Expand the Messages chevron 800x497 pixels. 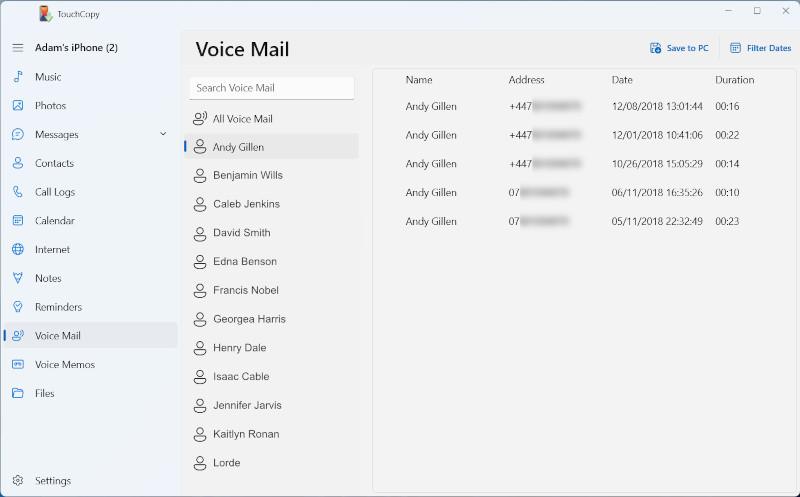coord(163,134)
